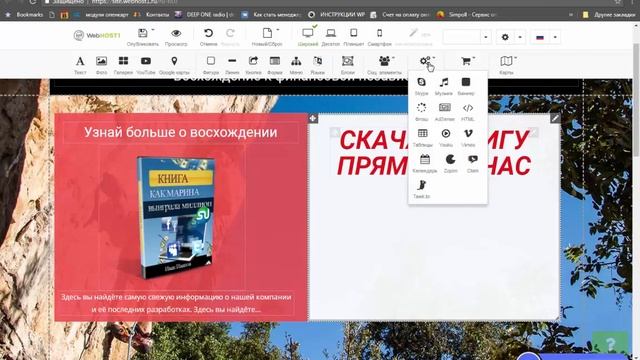Click the move handle on white block
Screen dimensions: 640x360
(x=313, y=118)
